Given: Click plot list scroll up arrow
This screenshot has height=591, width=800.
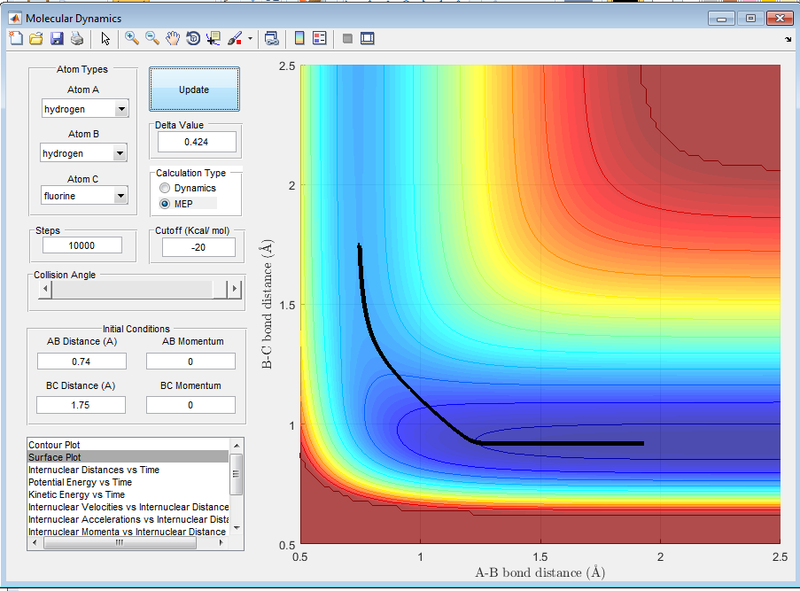Looking at the screenshot, I should 236,446.
